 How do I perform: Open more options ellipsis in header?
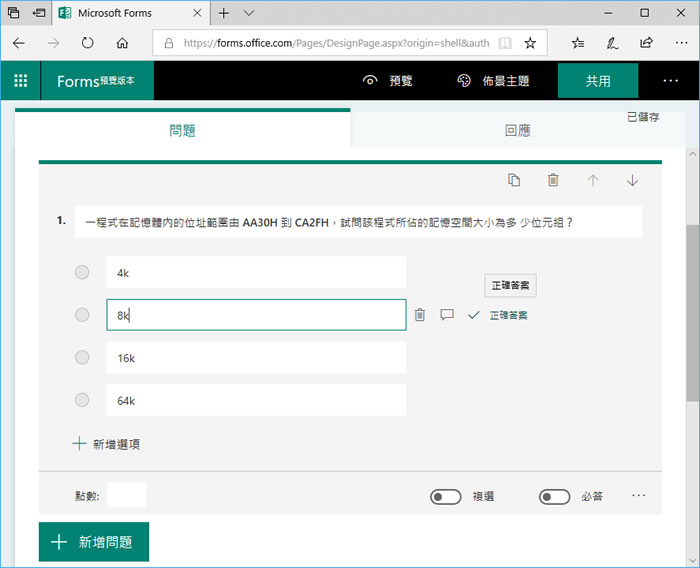[x=670, y=81]
